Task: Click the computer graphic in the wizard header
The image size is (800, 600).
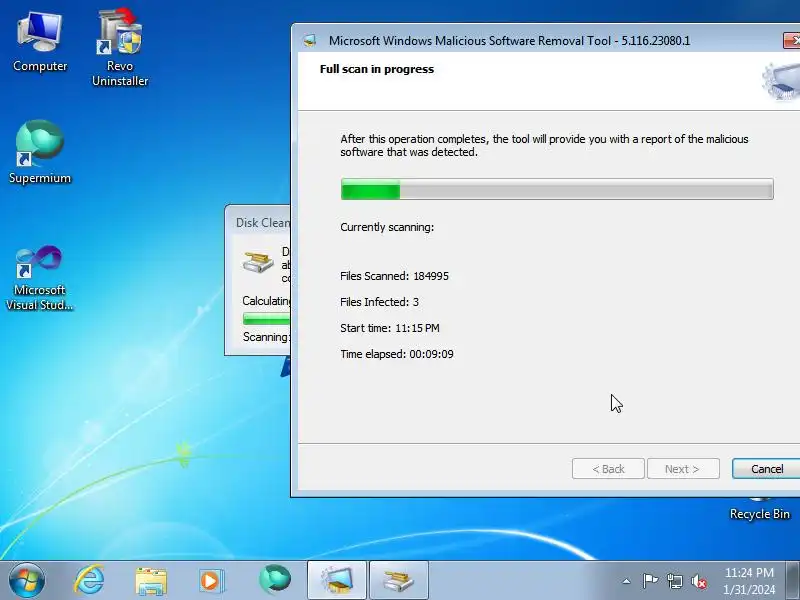Action: click(x=781, y=81)
